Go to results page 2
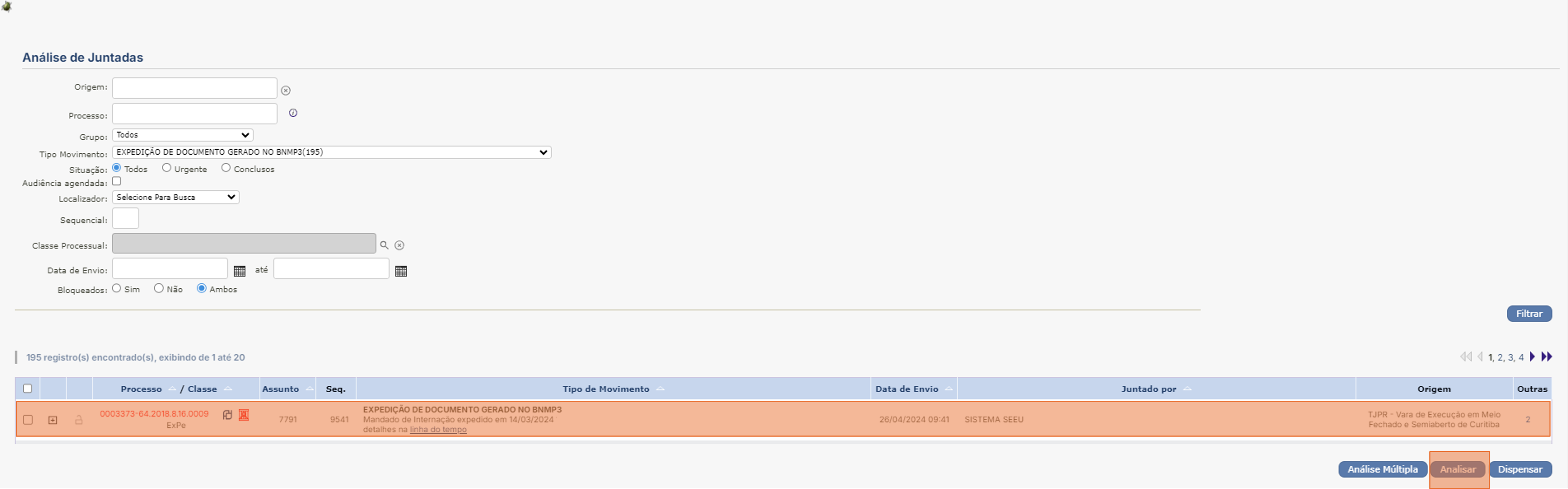The width and height of the screenshot is (1568, 489). pos(1500,357)
